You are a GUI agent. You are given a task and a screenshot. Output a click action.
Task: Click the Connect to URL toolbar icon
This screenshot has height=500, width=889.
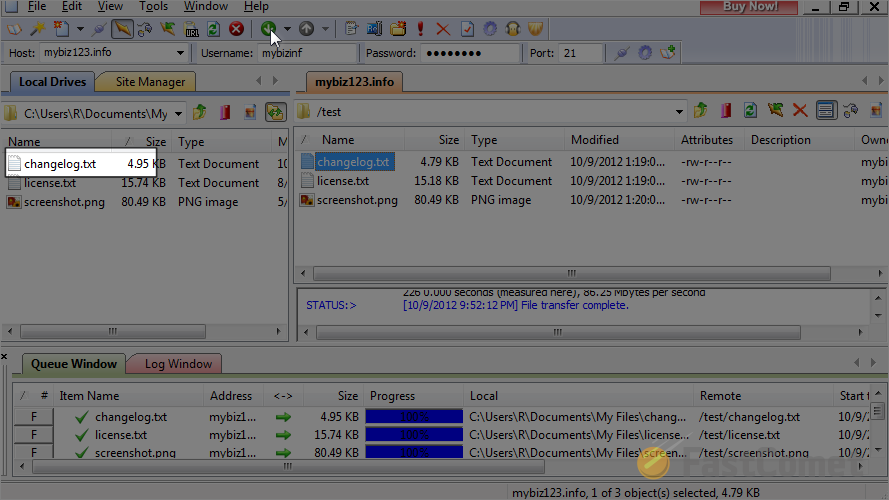pyautogui.click(x=191, y=29)
